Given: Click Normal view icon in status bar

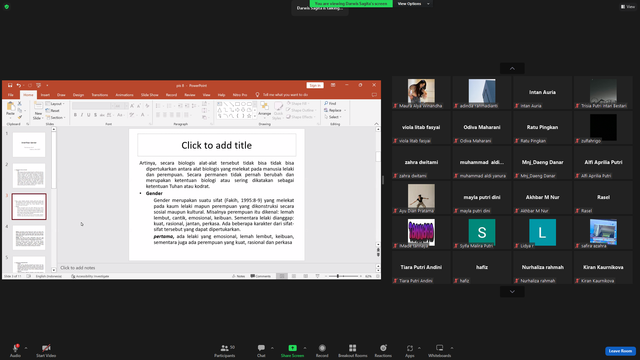Looking at the screenshot, I should [x=282, y=276].
